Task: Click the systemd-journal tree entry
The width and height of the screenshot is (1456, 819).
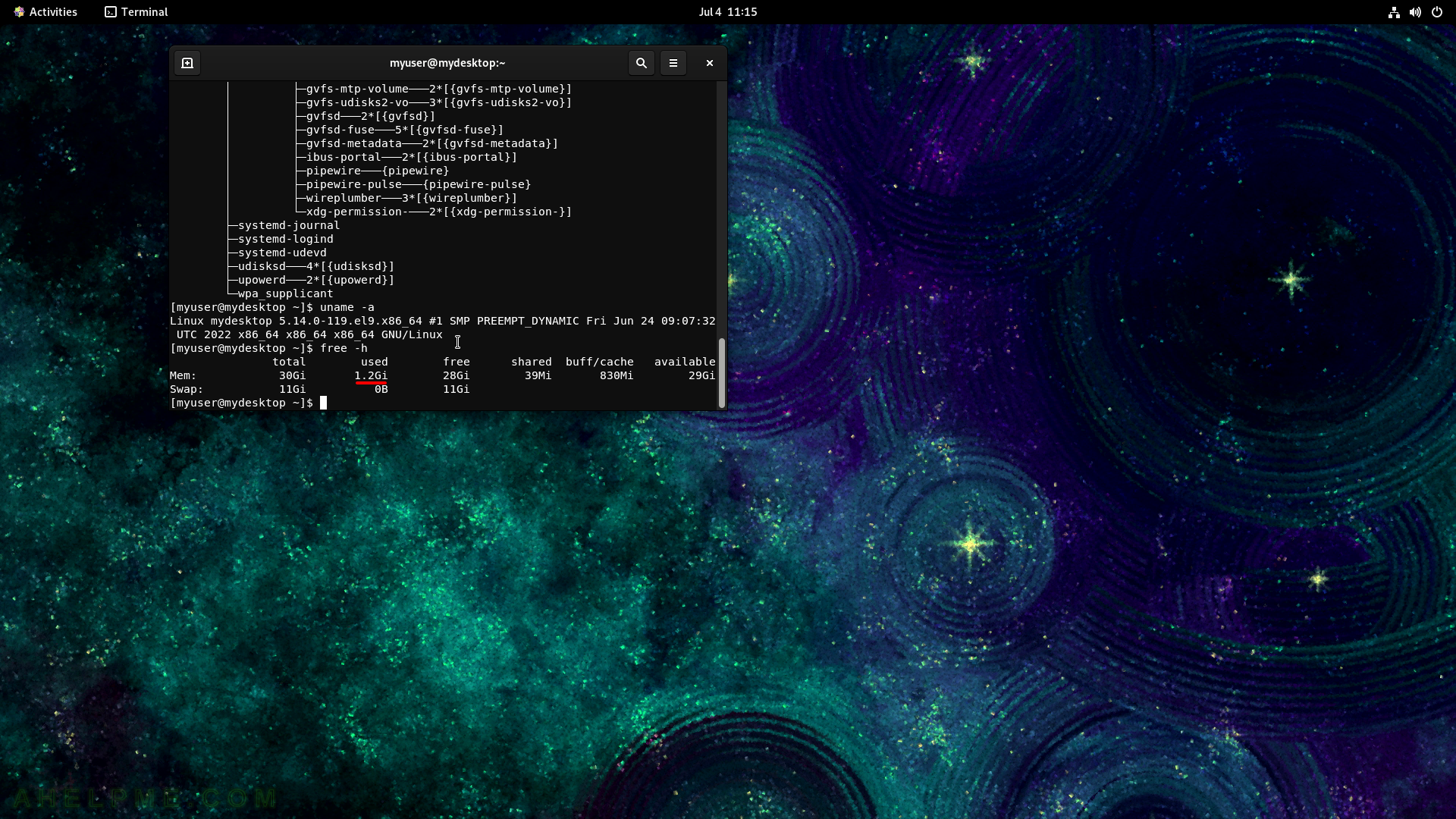Action: click(x=289, y=225)
